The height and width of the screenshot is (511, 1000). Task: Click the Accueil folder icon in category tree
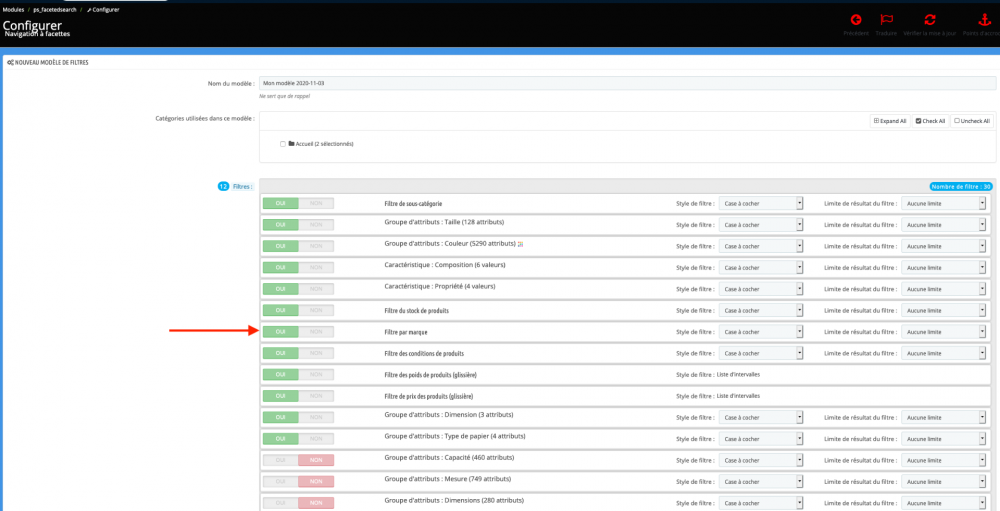291,143
